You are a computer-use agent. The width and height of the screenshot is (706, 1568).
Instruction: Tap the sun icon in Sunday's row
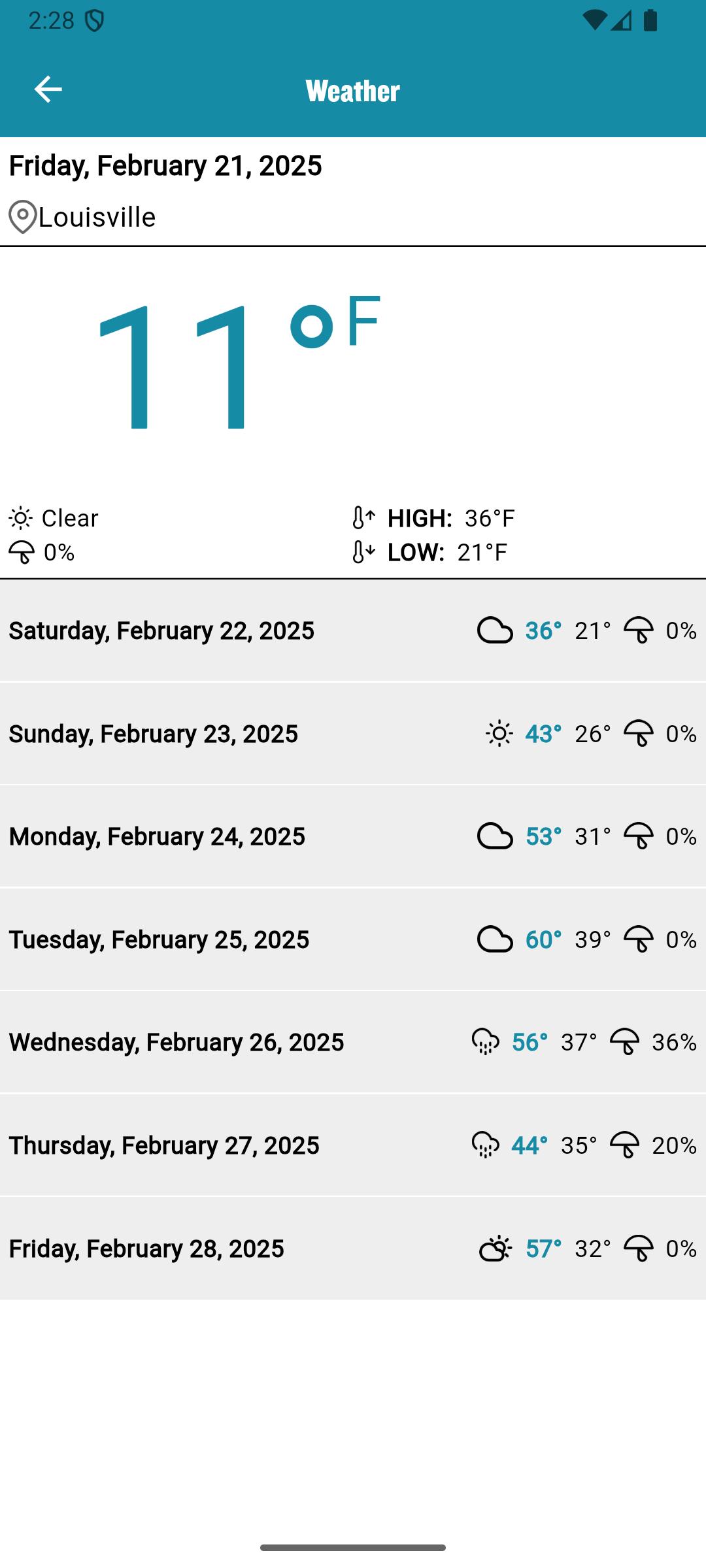coord(499,734)
